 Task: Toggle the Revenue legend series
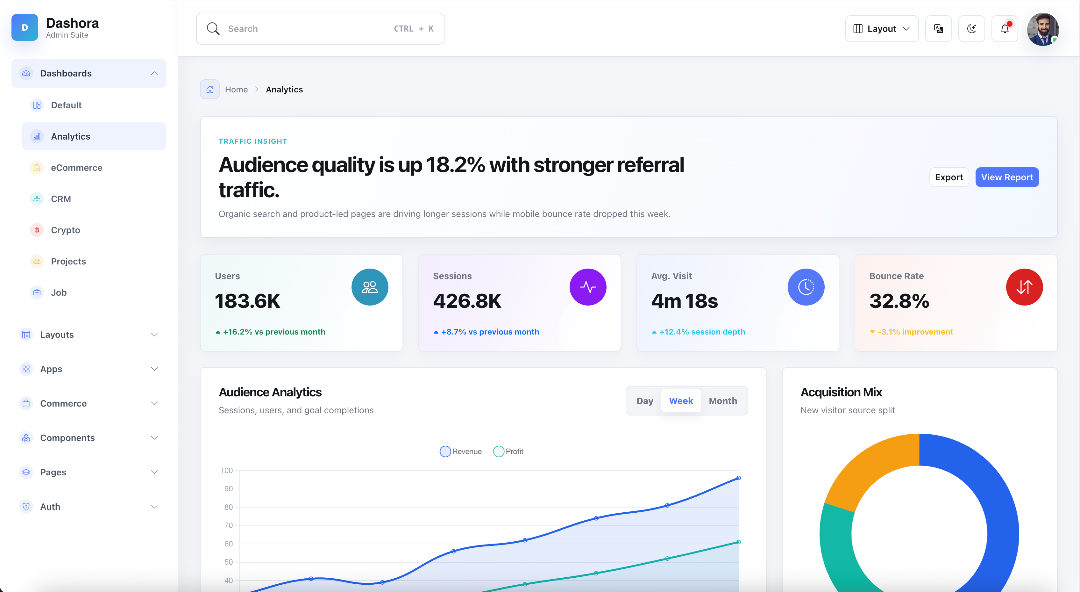coord(461,451)
